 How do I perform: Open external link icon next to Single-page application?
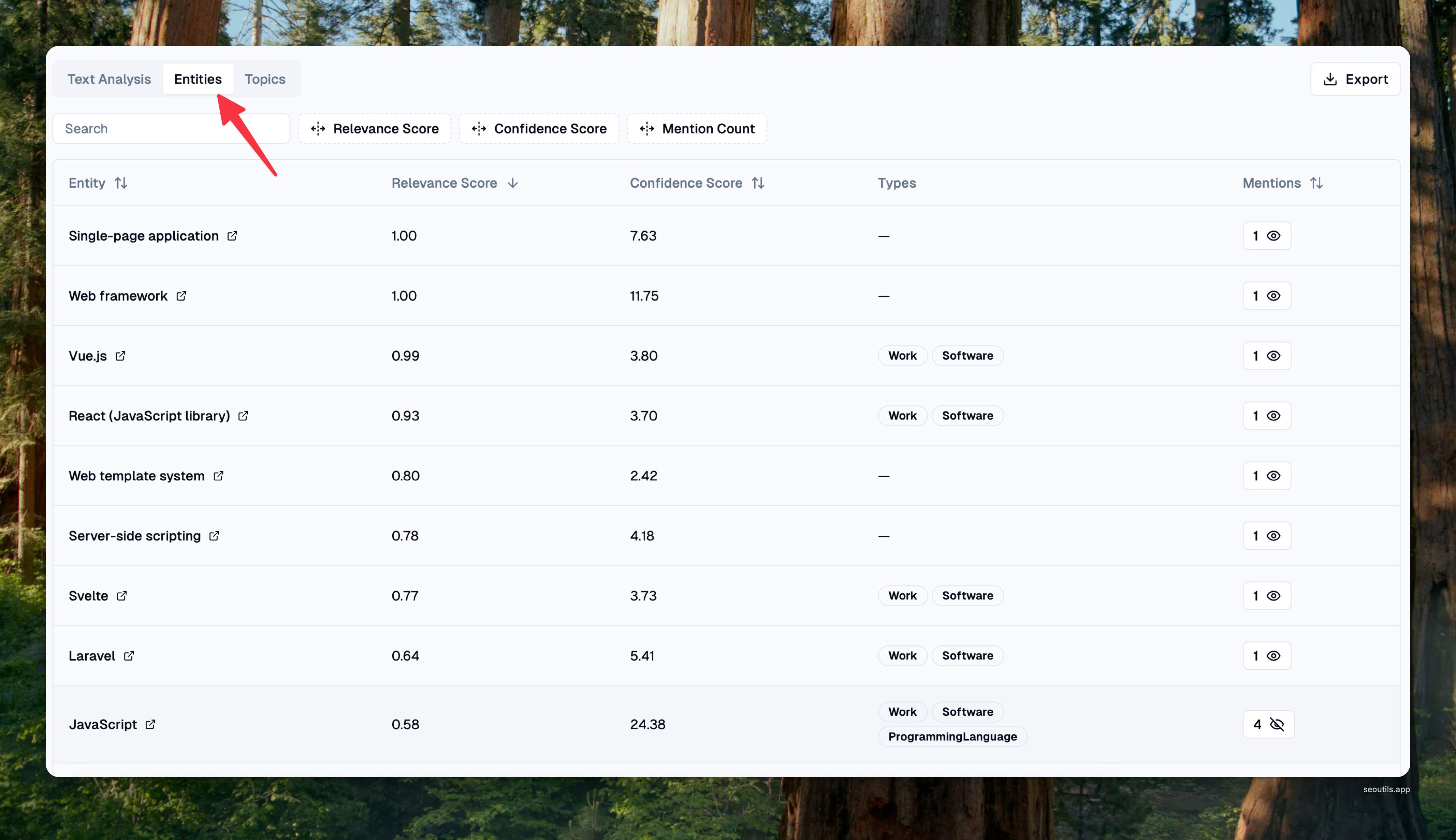point(232,236)
